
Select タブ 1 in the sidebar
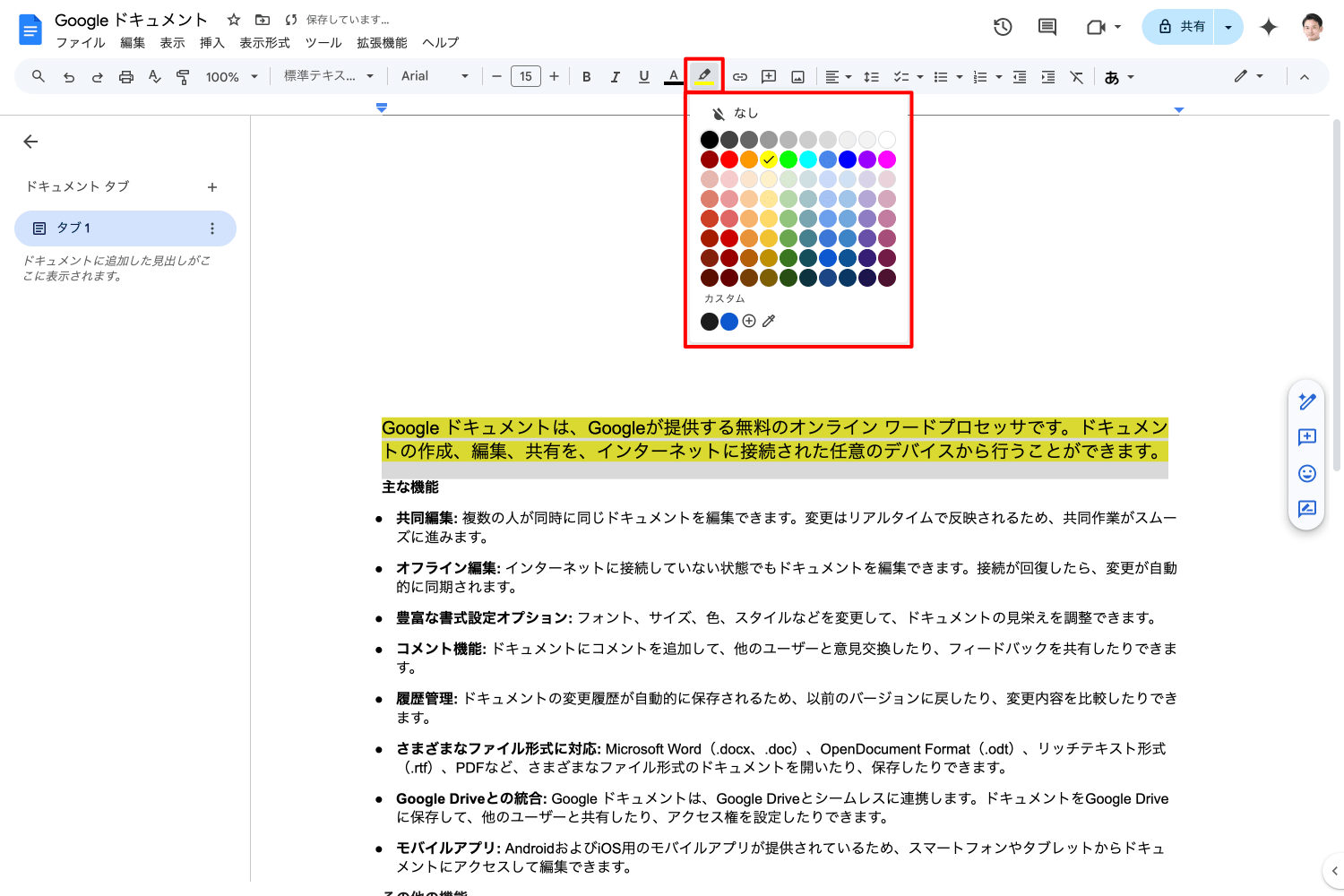pos(125,228)
